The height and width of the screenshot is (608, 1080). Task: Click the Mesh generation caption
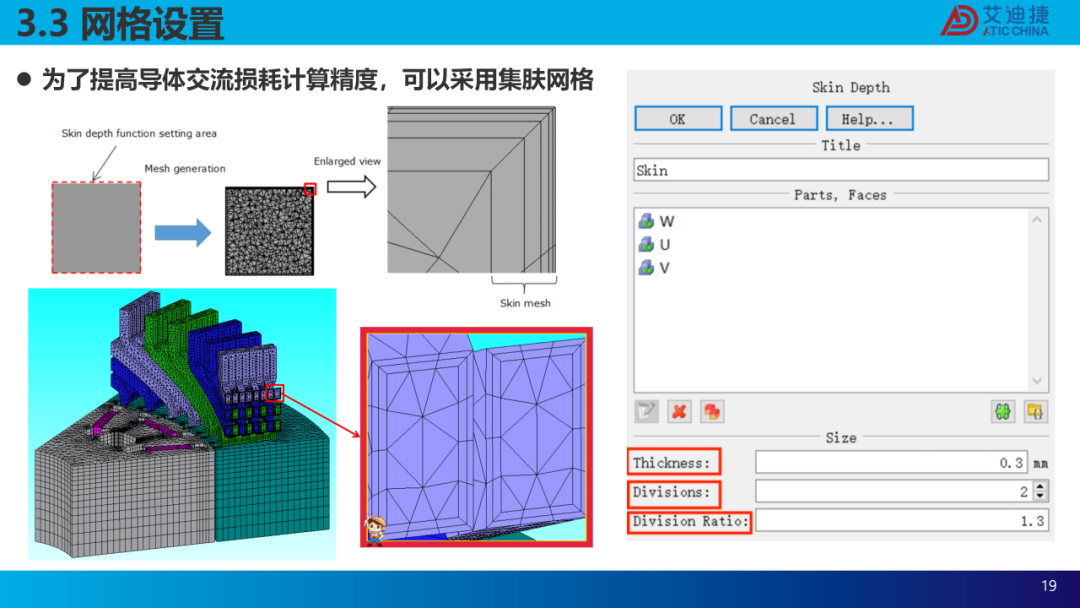[x=185, y=168]
